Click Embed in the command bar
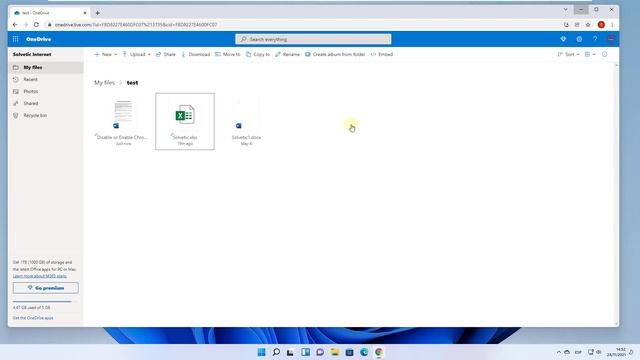This screenshot has height=360, width=640. pos(382,54)
